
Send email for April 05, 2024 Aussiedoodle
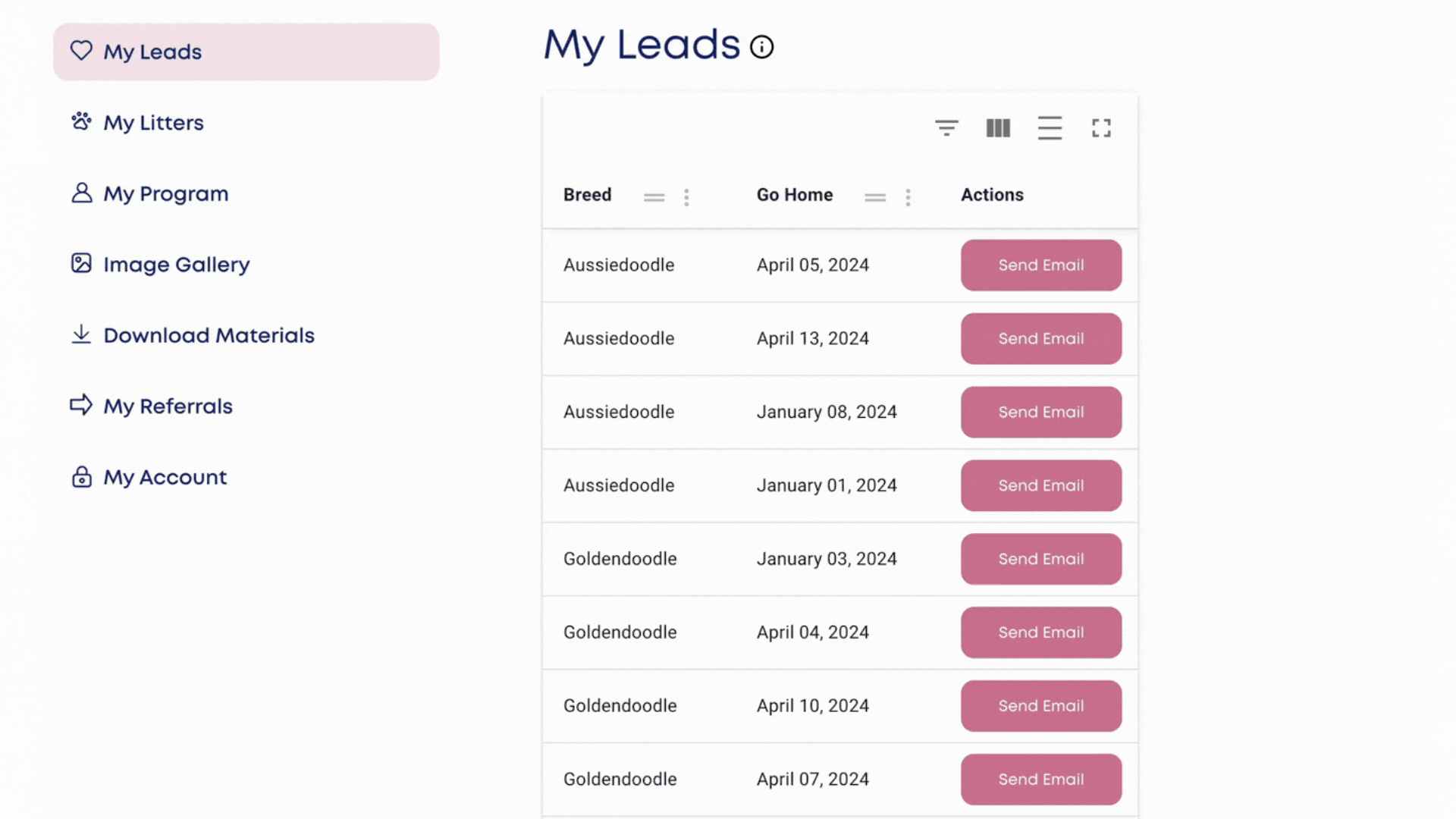[x=1040, y=265]
